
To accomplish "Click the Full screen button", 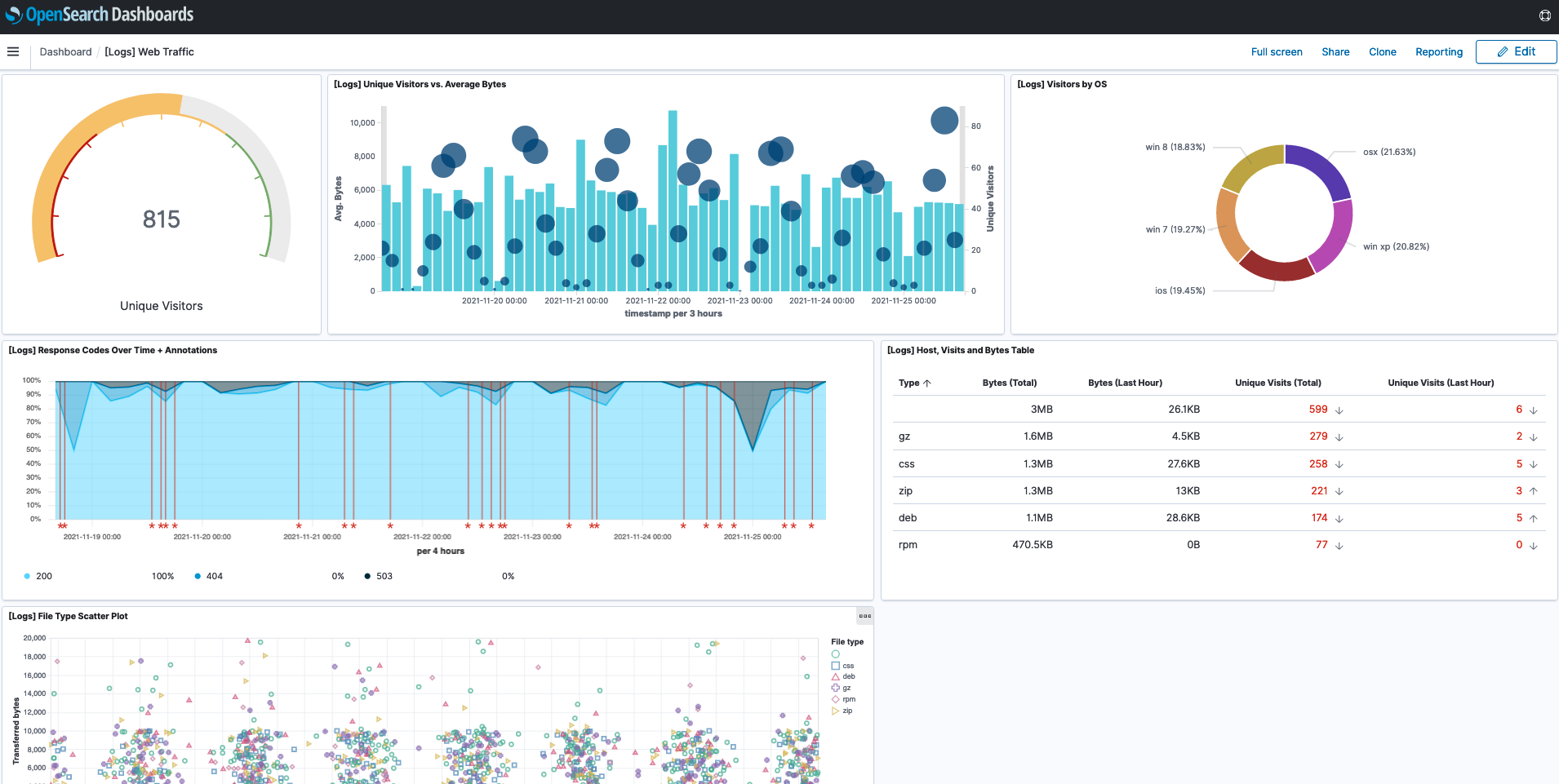I will 1276,51.
